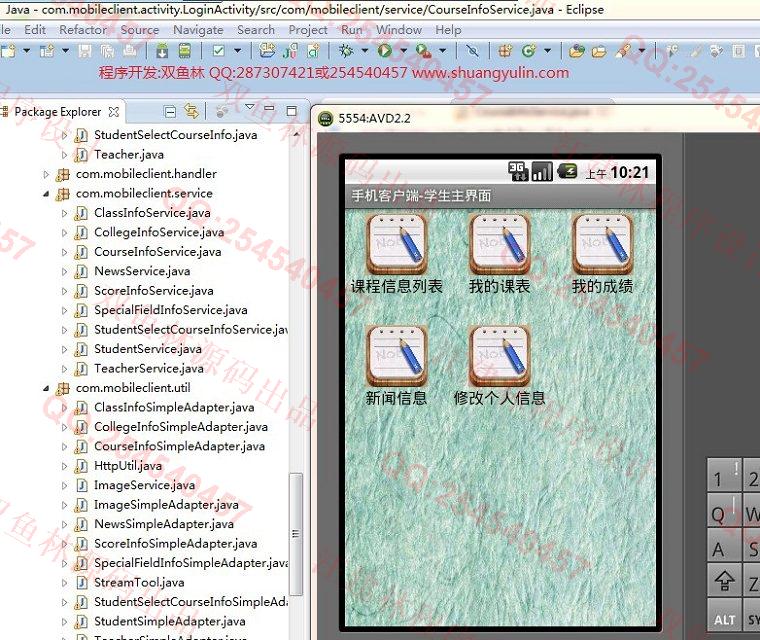Expand the HttpUtil.java node arrow

(x=64, y=466)
